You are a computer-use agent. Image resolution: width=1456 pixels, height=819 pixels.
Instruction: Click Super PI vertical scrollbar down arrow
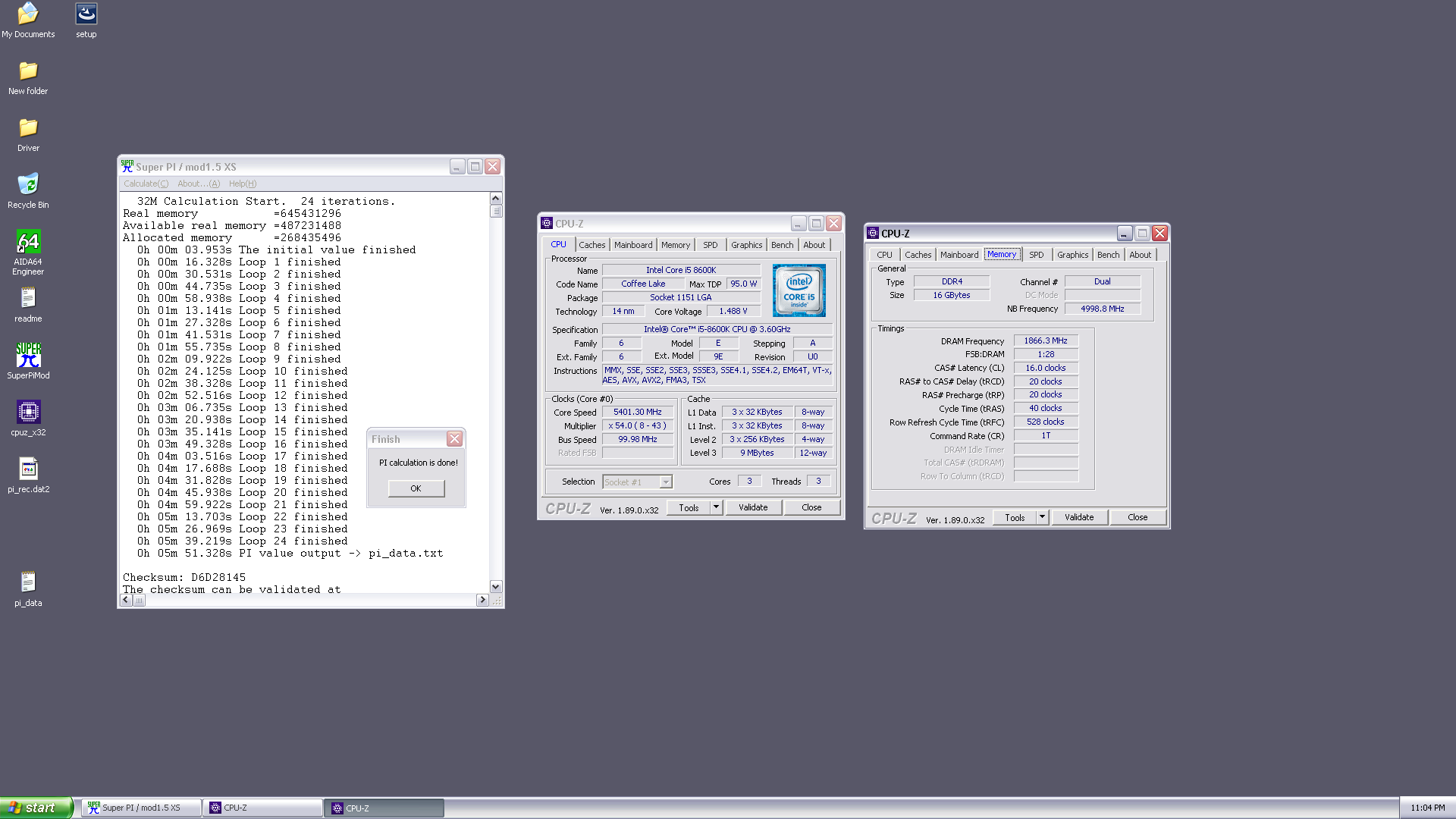pyautogui.click(x=496, y=586)
